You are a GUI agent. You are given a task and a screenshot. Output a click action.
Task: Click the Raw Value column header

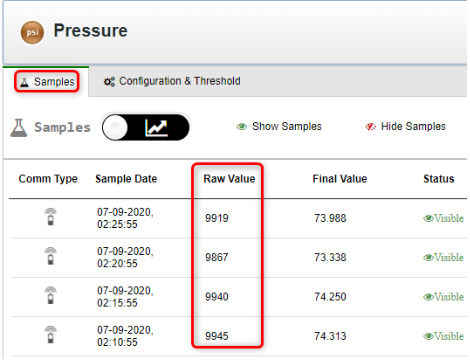tap(229, 179)
